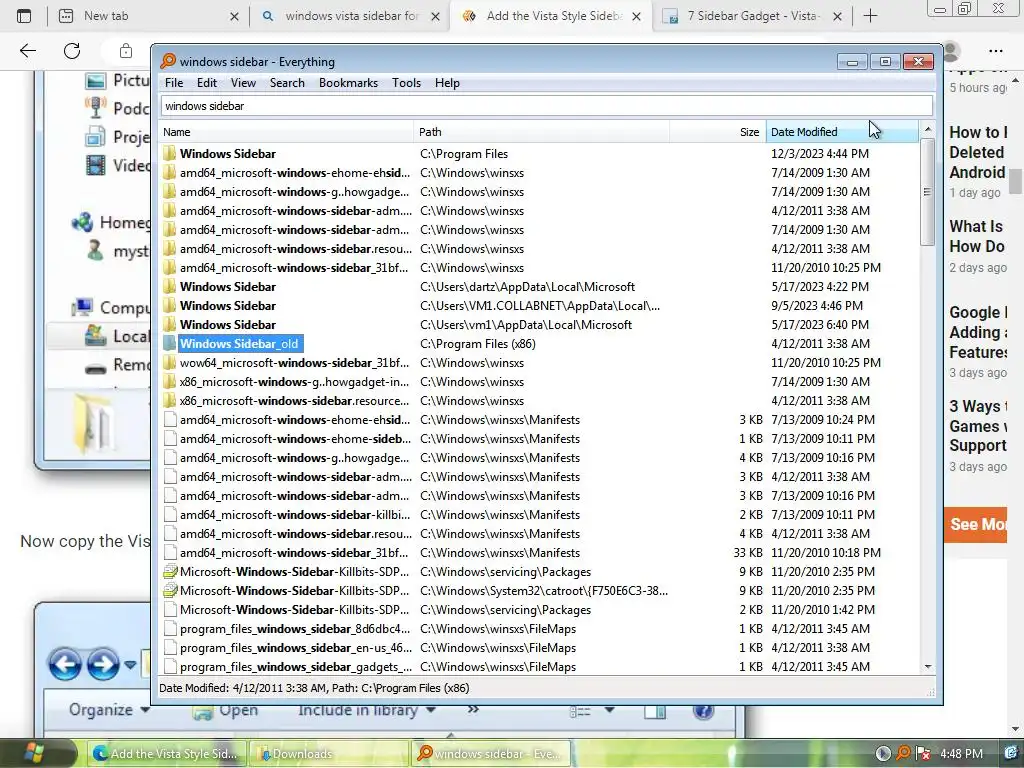The width and height of the screenshot is (1024, 768).
Task: Click the amd64_microsoft-windows-ehome-sideb manifest file icon
Action: [170, 438]
